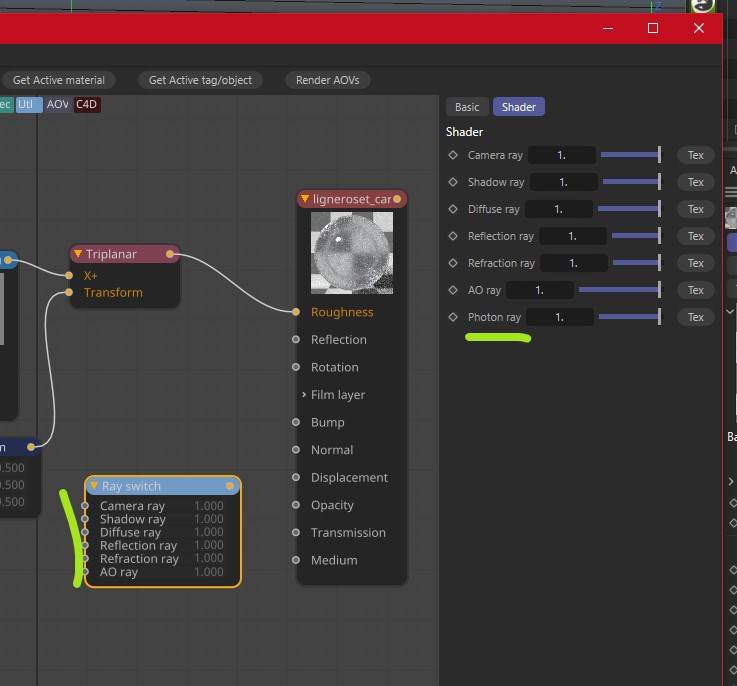Click the Triplanar node output port
The width and height of the screenshot is (737, 686).
170,254
